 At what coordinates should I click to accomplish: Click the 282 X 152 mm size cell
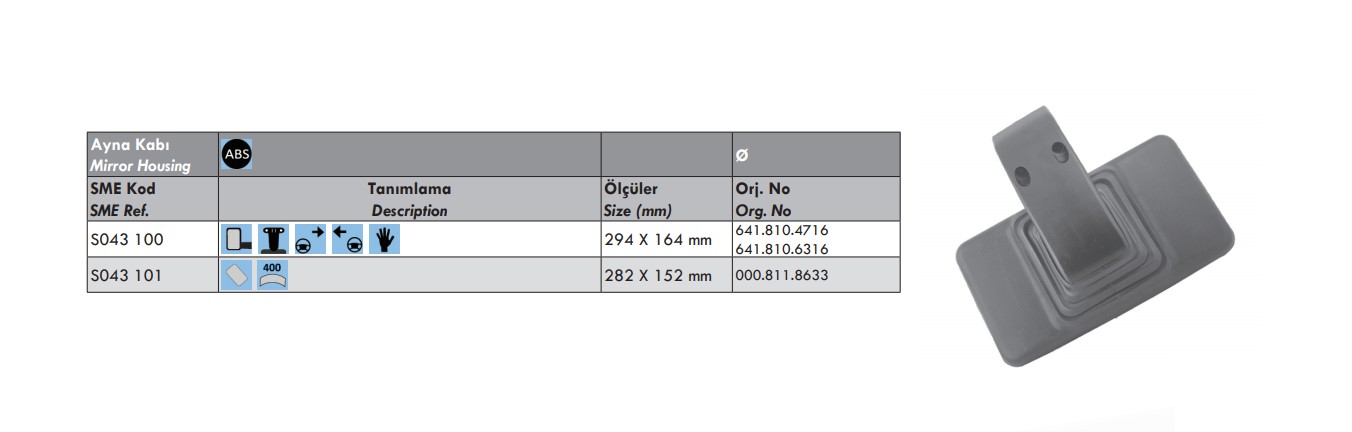(x=658, y=275)
